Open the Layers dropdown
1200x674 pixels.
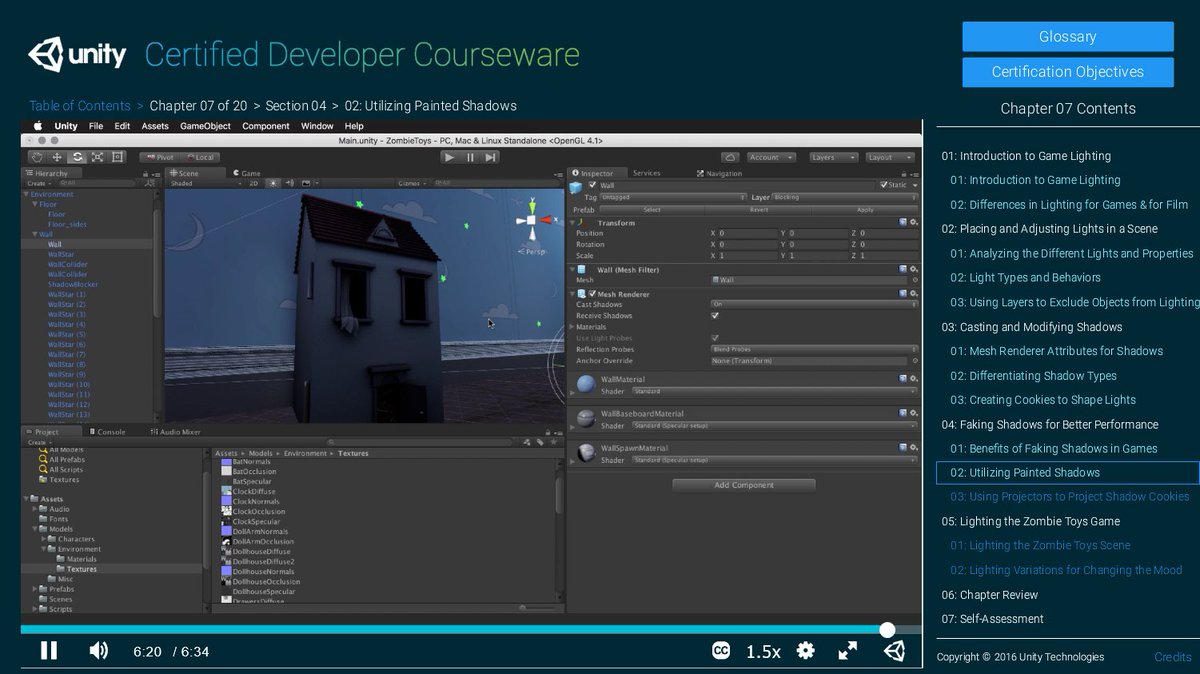[833, 157]
